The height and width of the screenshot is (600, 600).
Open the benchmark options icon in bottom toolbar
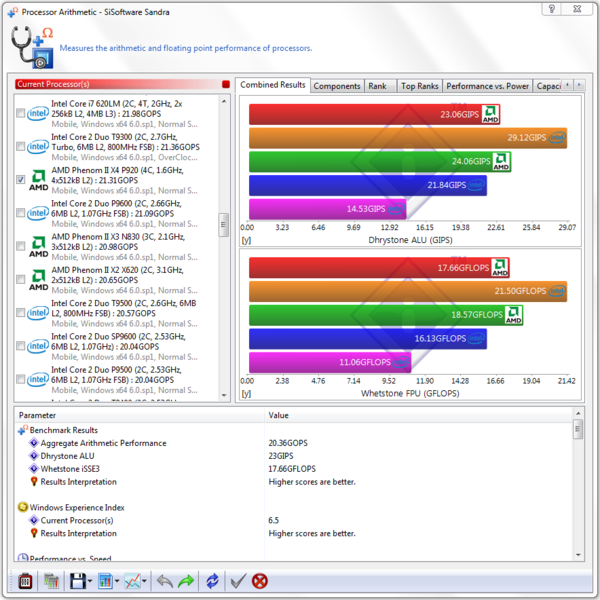tap(25, 581)
